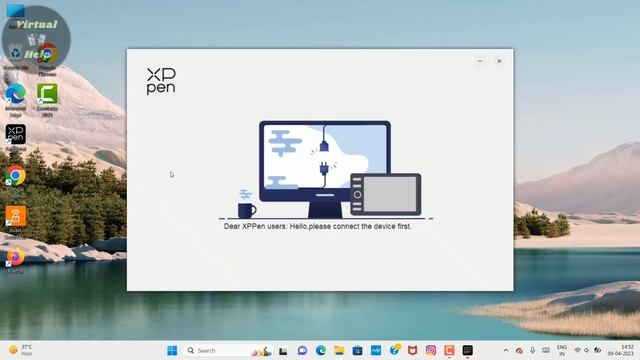This screenshot has width=640, height=360.
Task: Open the XPPen PenTablet desktop shortcut
Action: point(16,138)
